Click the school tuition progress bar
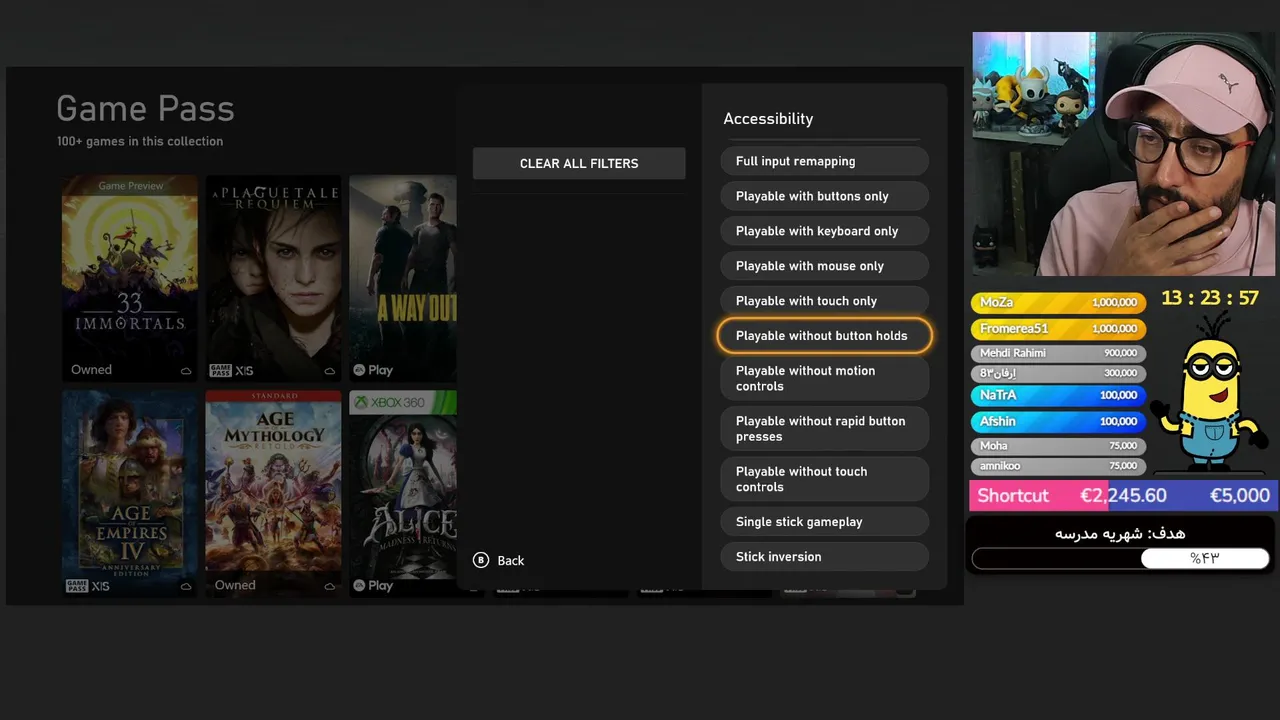This screenshot has width=1280, height=720. coord(1120,558)
